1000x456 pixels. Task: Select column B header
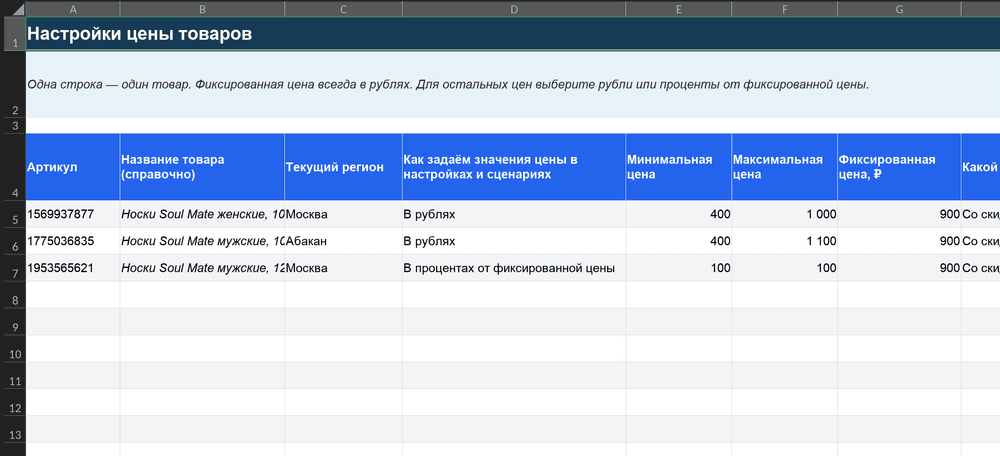click(202, 9)
